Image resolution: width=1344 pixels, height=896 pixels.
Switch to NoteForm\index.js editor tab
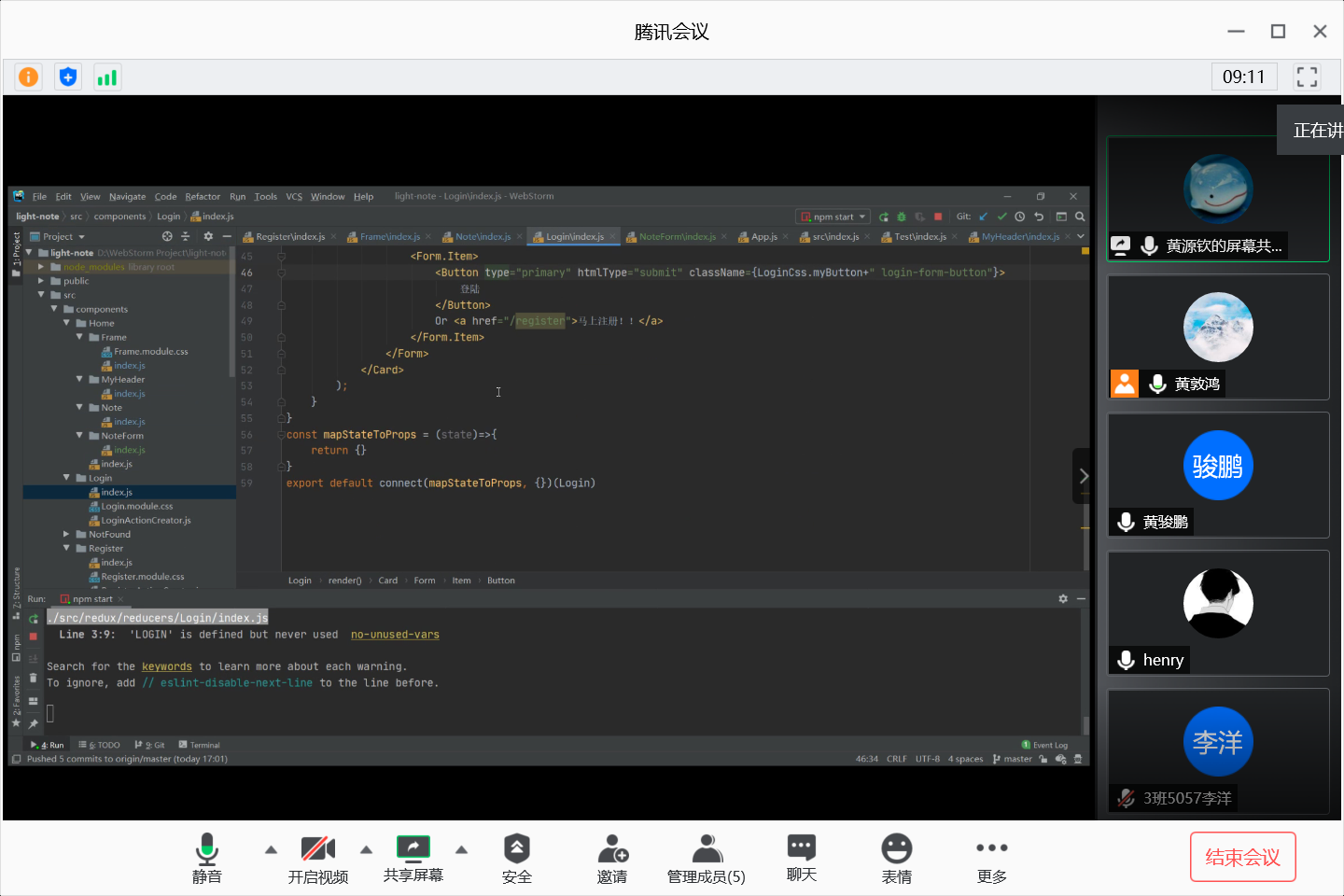(677, 237)
